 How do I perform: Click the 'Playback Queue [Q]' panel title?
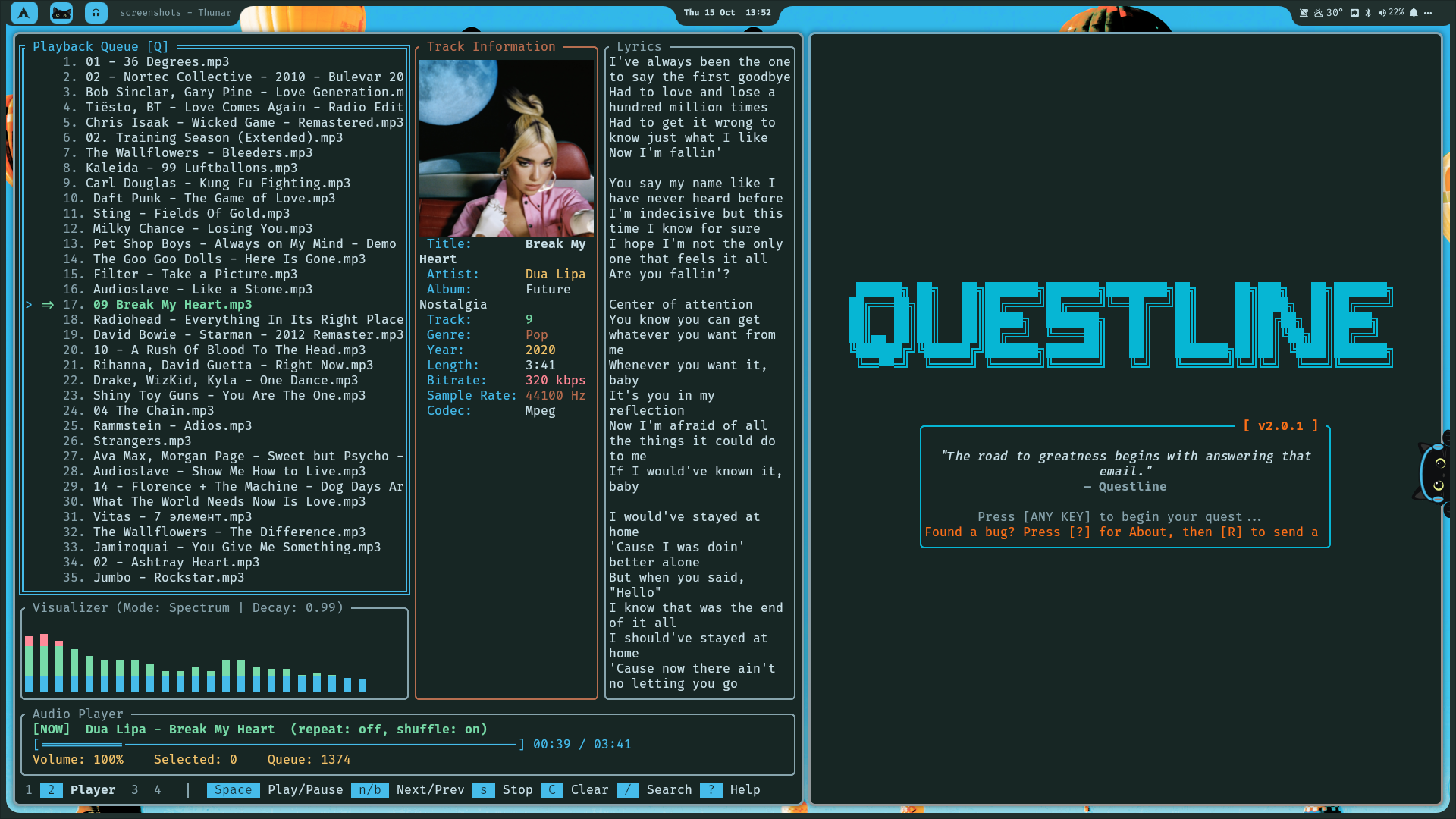100,46
